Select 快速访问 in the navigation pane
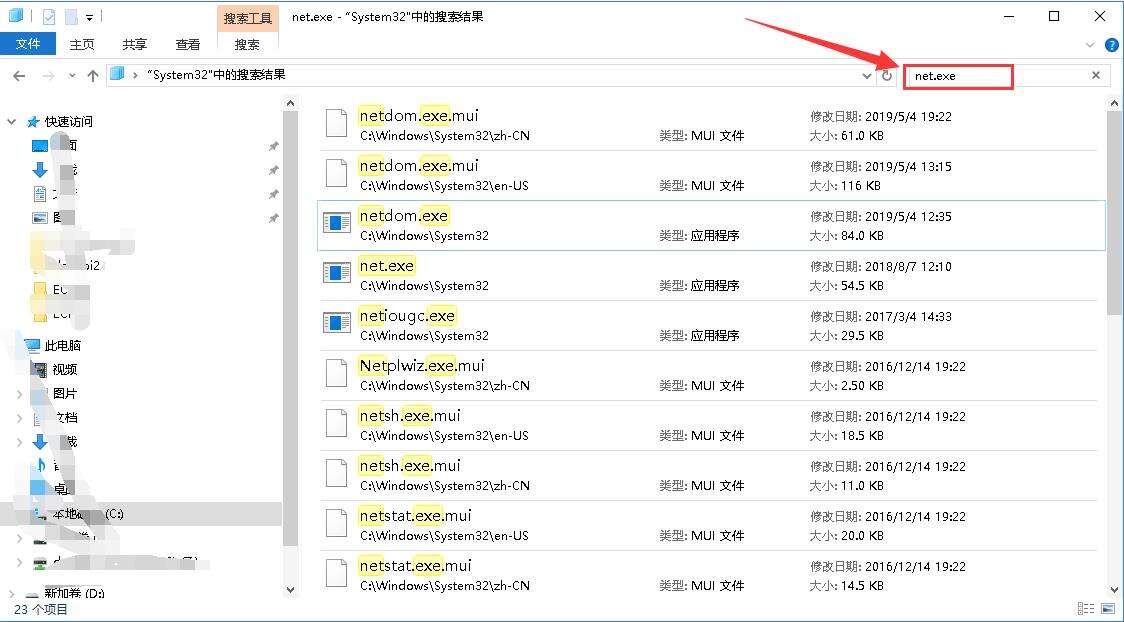Screen dimensions: 1124x622 point(69,122)
